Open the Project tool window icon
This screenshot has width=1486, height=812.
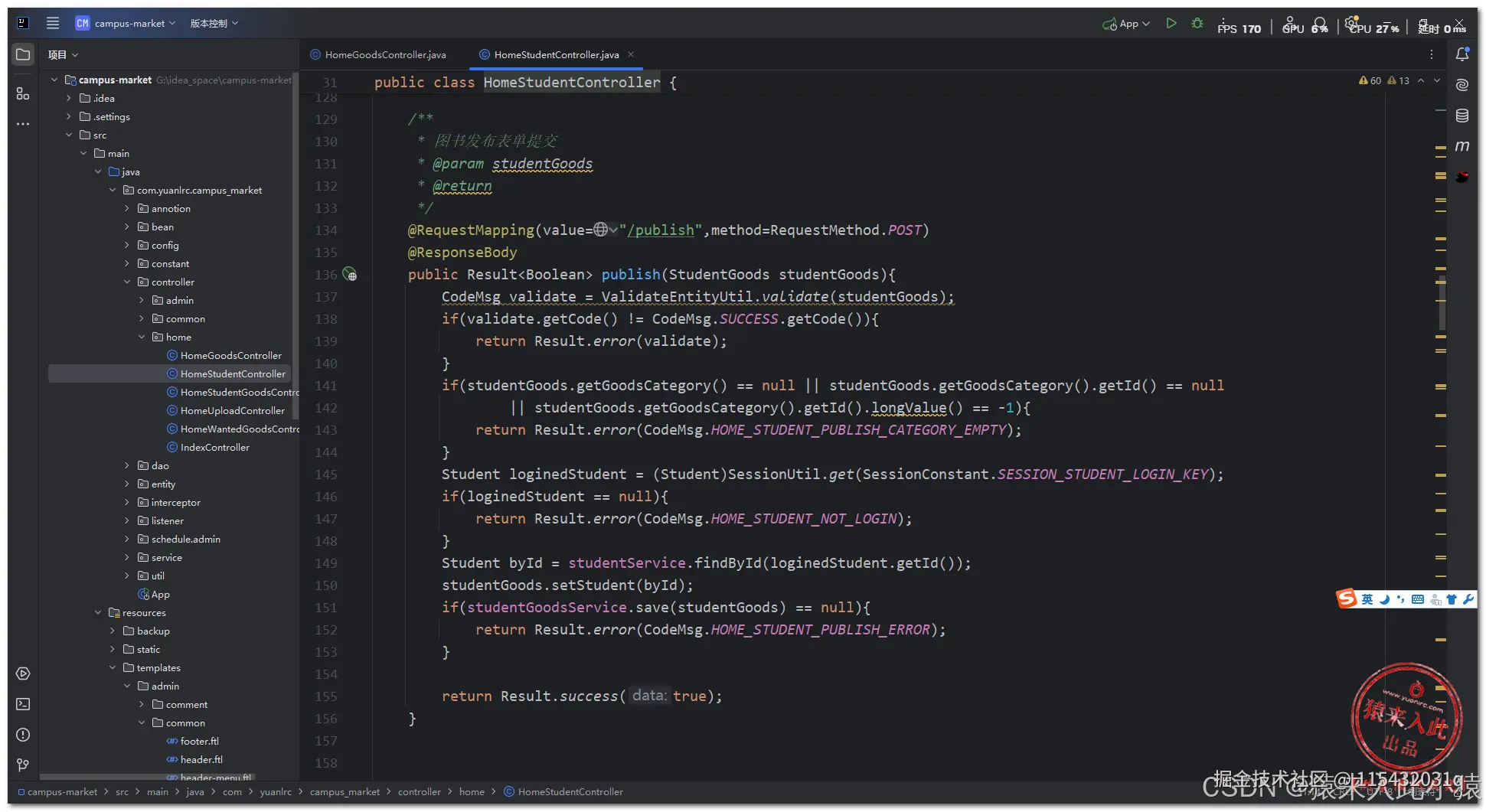click(x=23, y=54)
